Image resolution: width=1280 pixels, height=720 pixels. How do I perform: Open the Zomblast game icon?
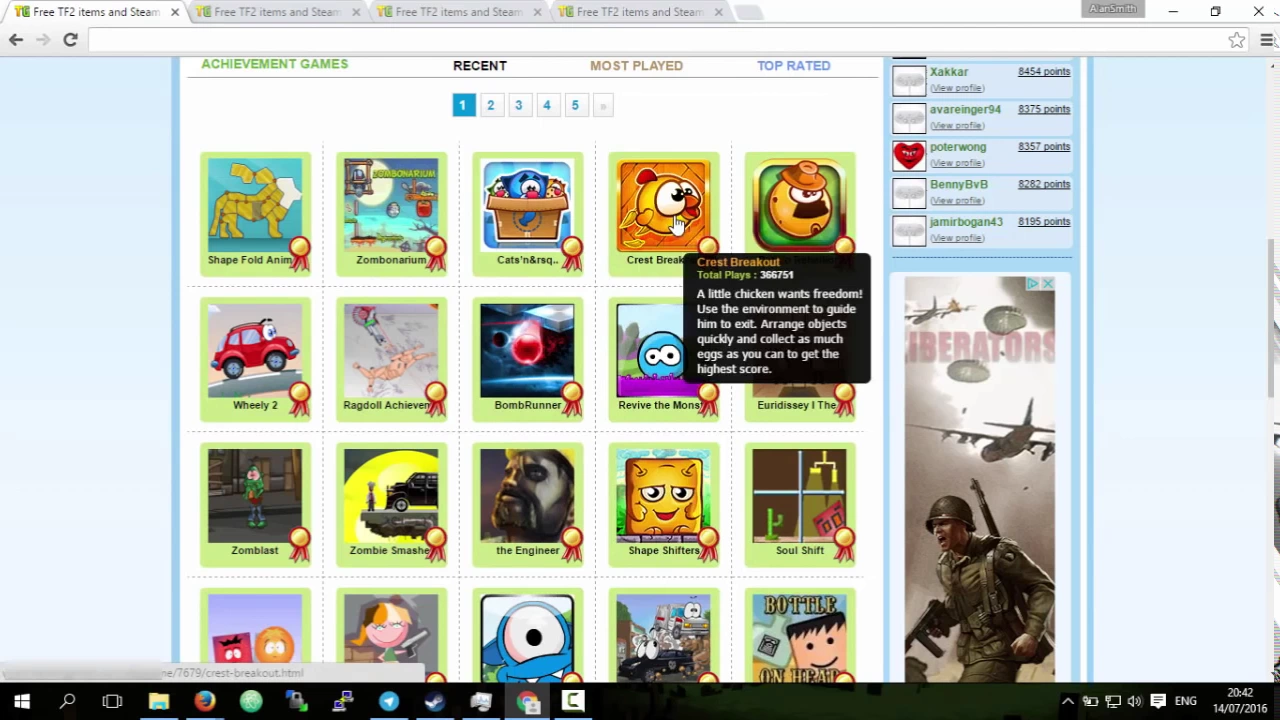click(255, 495)
